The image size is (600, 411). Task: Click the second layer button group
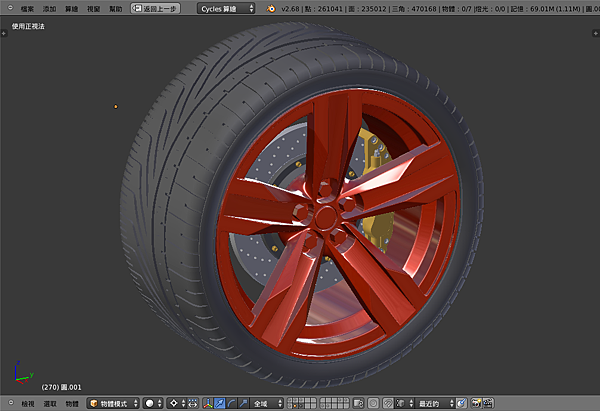click(334, 403)
